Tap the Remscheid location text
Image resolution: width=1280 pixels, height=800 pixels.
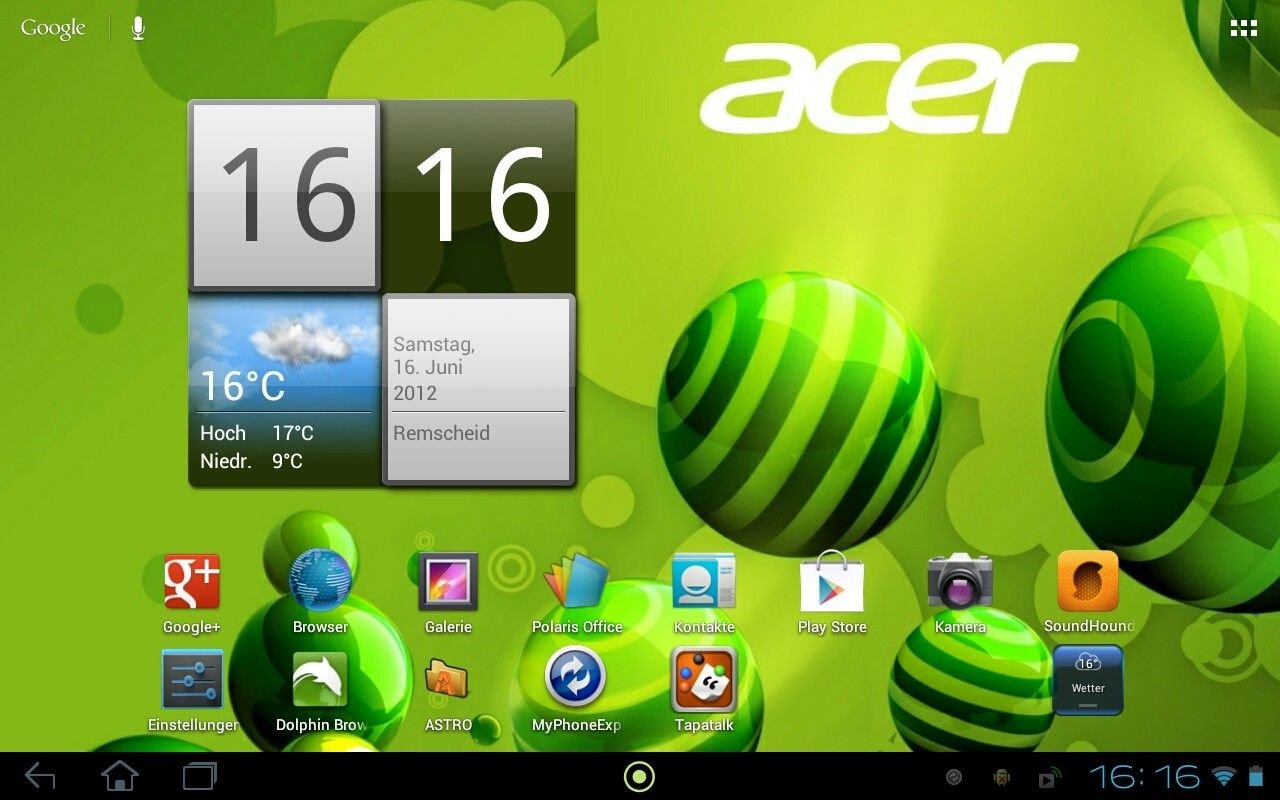tap(441, 433)
